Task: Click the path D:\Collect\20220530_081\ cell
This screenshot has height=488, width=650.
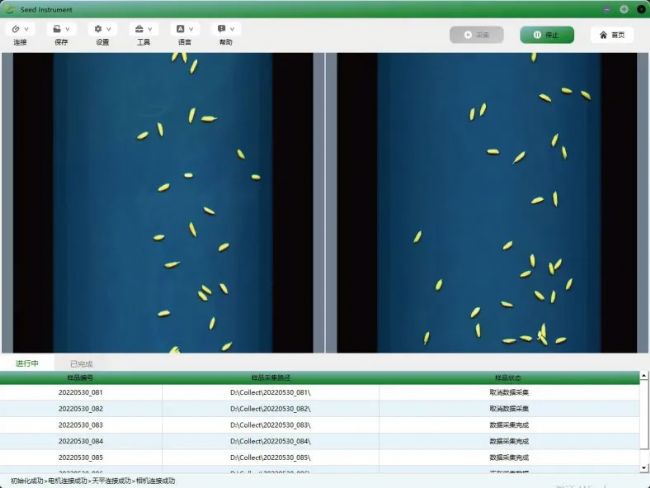Action: 270,393
